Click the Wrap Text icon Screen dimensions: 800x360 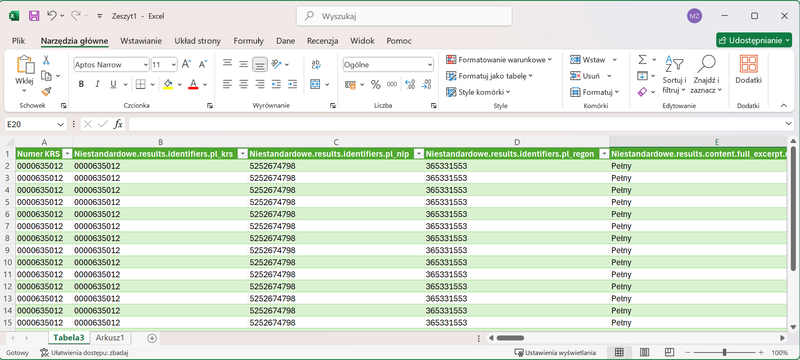coord(316,64)
